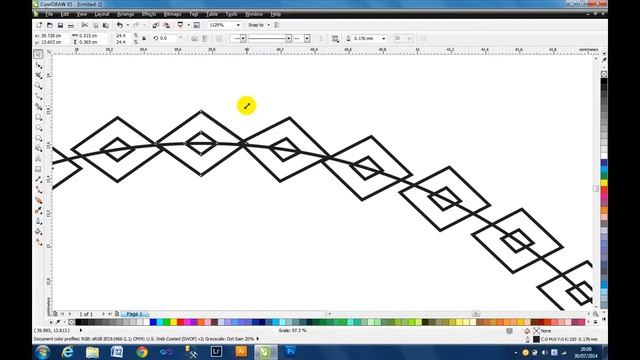Expand the undo history dropdown arrow

click(127, 25)
